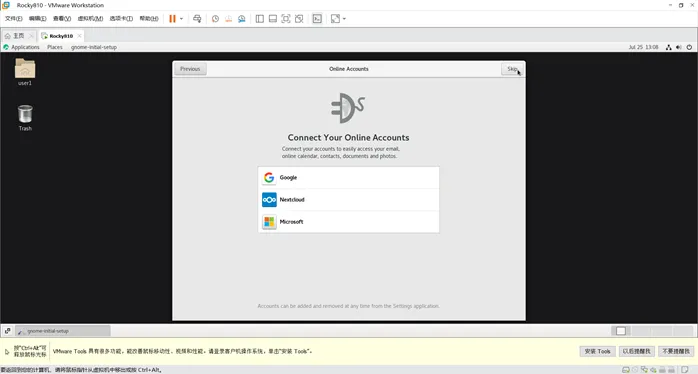Open the 帮助(H) menu
The height and width of the screenshot is (374, 698).
pyautogui.click(x=149, y=19)
